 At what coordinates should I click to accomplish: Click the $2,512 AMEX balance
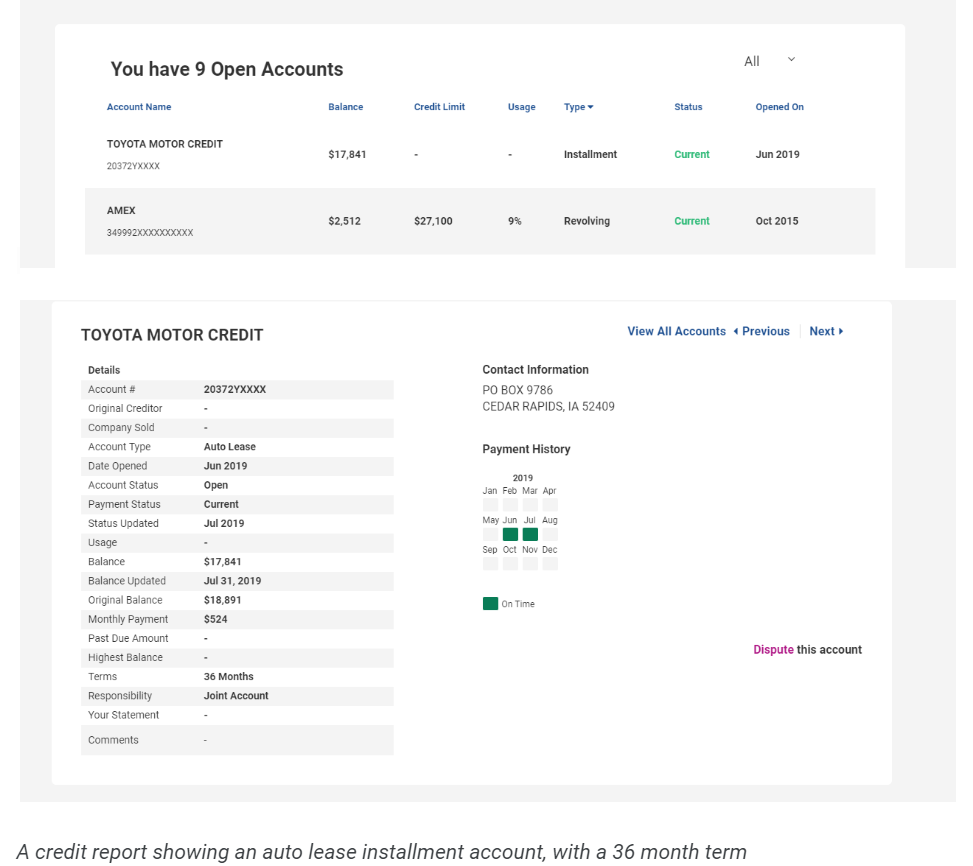pyautogui.click(x=344, y=221)
